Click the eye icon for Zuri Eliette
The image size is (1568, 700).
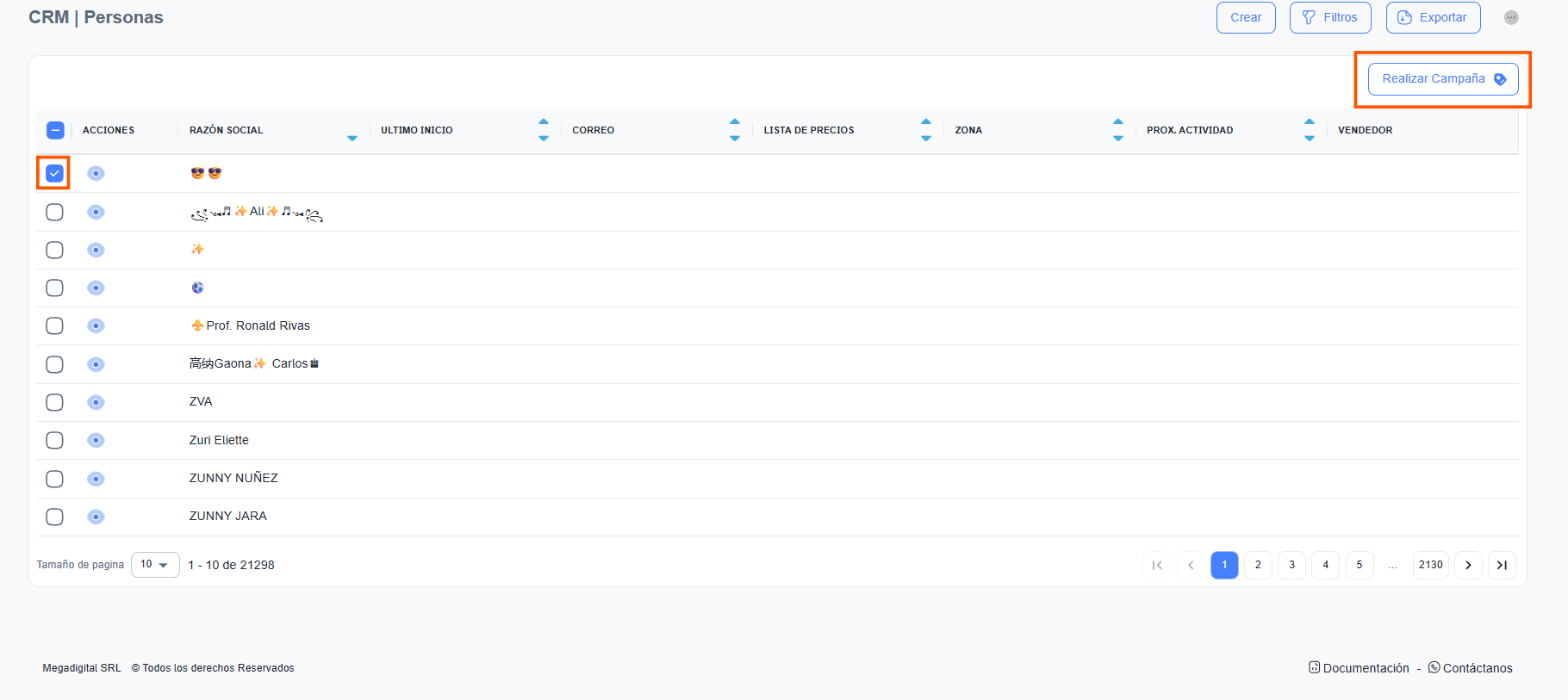[x=96, y=440]
